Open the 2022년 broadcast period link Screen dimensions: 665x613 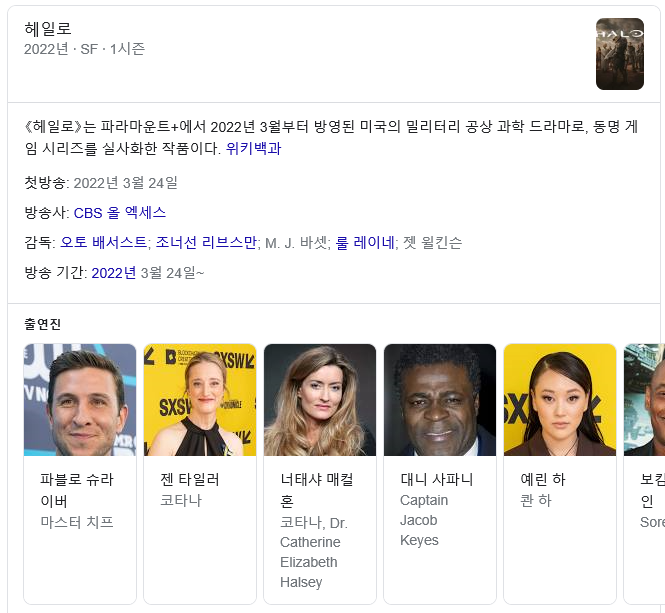[x=114, y=273]
